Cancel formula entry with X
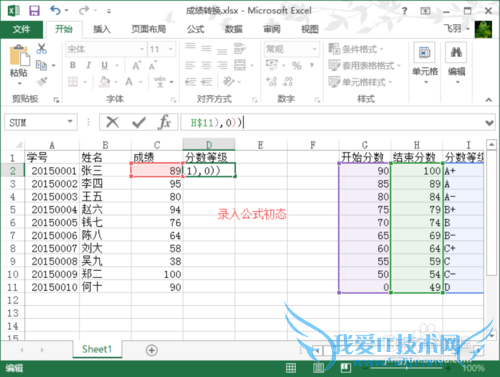The image size is (500, 377). (113, 122)
